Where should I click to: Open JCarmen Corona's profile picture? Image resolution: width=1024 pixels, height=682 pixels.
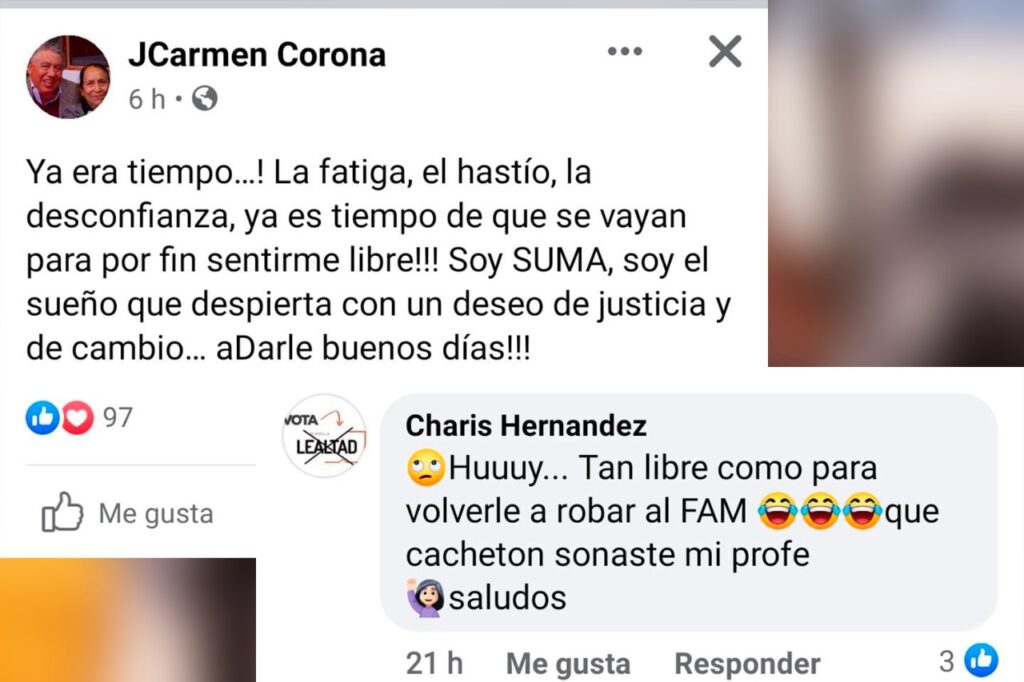coord(68,76)
